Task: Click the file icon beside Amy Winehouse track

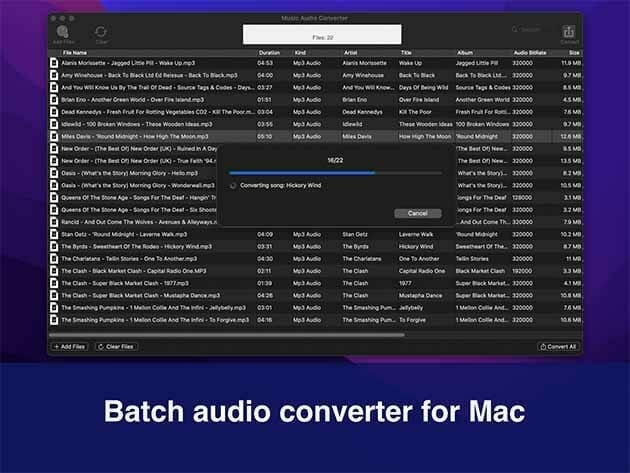Action: pyautogui.click(x=55, y=75)
